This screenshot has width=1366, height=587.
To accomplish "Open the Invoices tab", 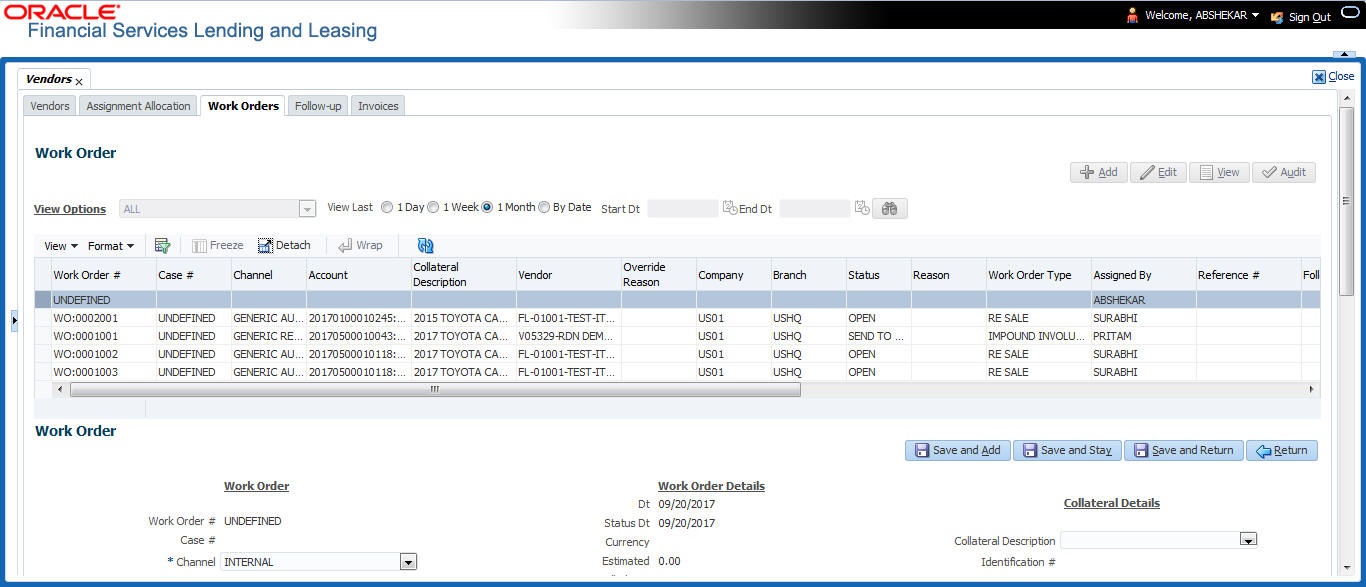I will pyautogui.click(x=378, y=106).
